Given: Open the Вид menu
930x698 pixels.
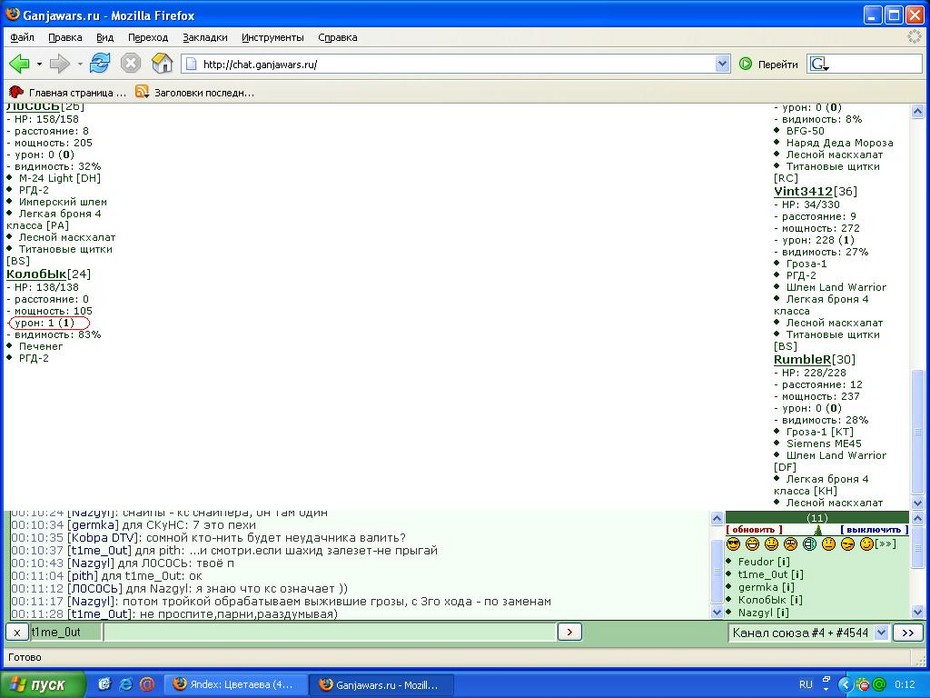Looking at the screenshot, I should 104,37.
